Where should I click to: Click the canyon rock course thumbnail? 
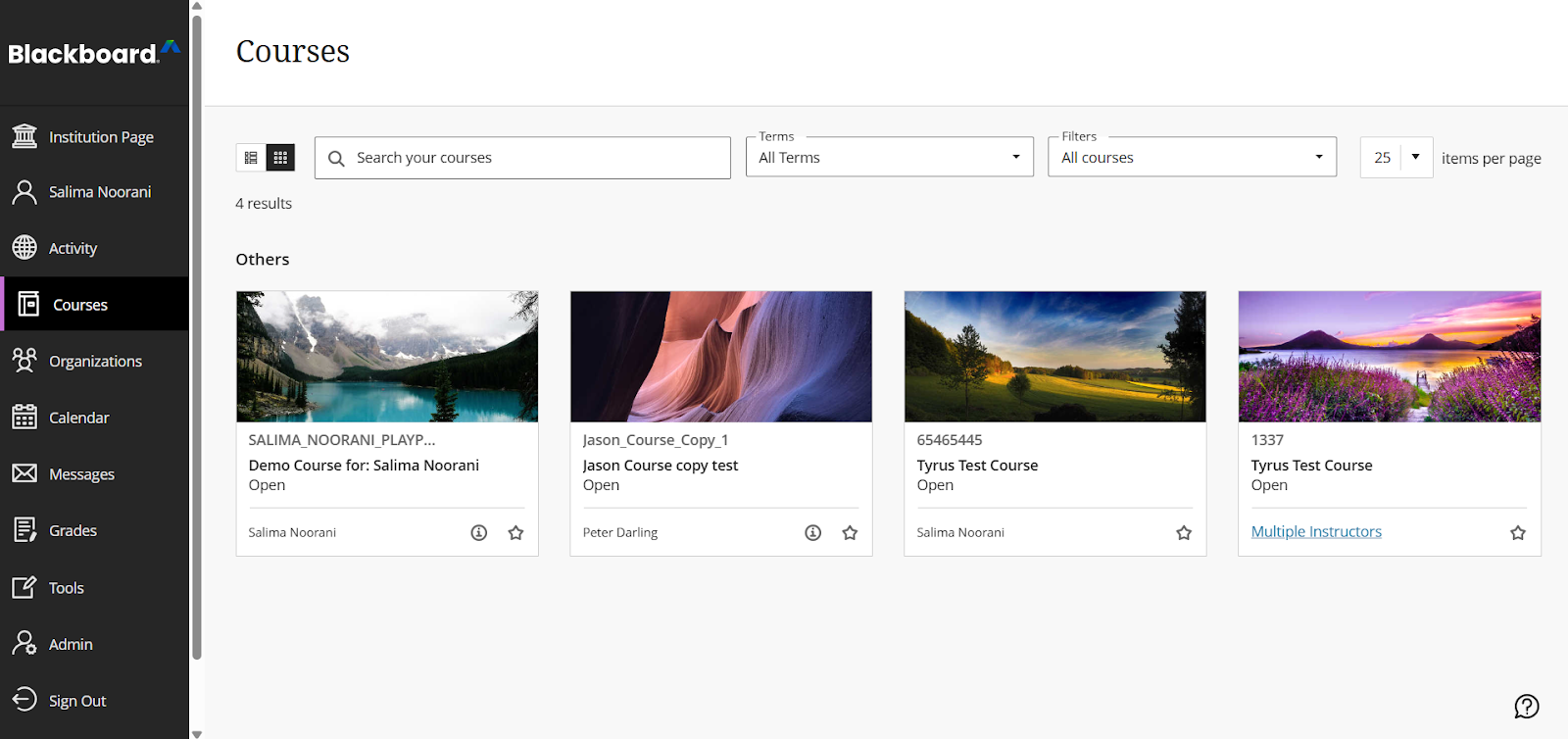721,357
